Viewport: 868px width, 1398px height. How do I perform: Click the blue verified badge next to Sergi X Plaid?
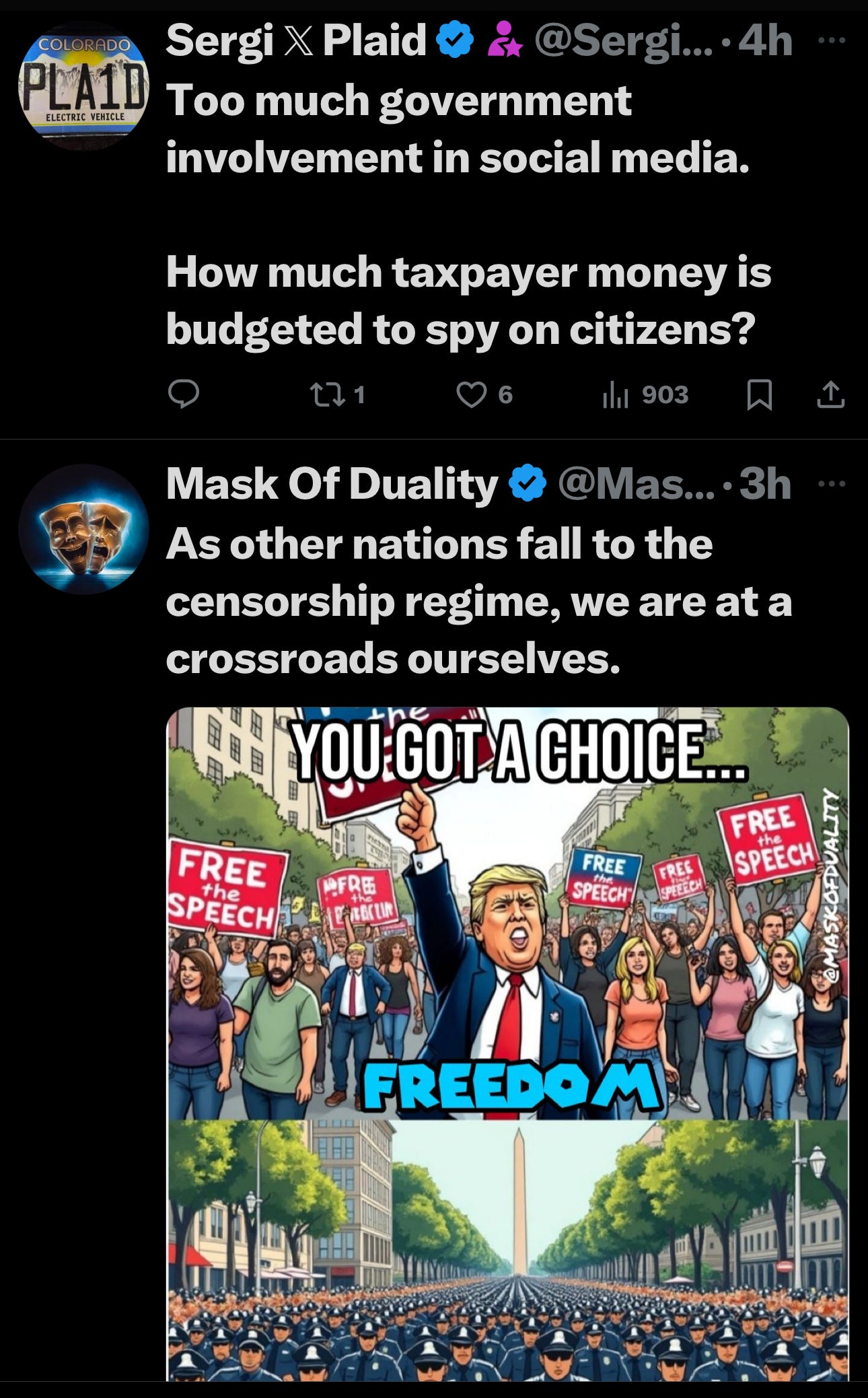coord(456,40)
